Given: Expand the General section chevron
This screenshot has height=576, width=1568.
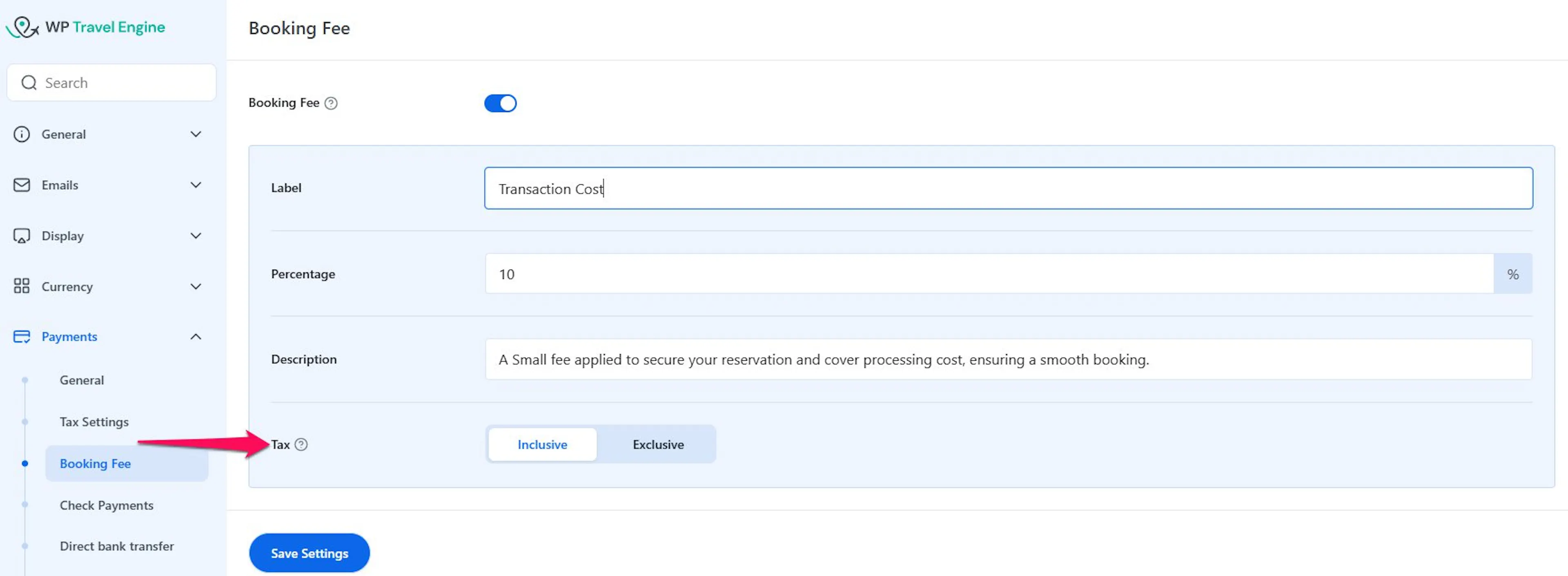Looking at the screenshot, I should pos(196,134).
